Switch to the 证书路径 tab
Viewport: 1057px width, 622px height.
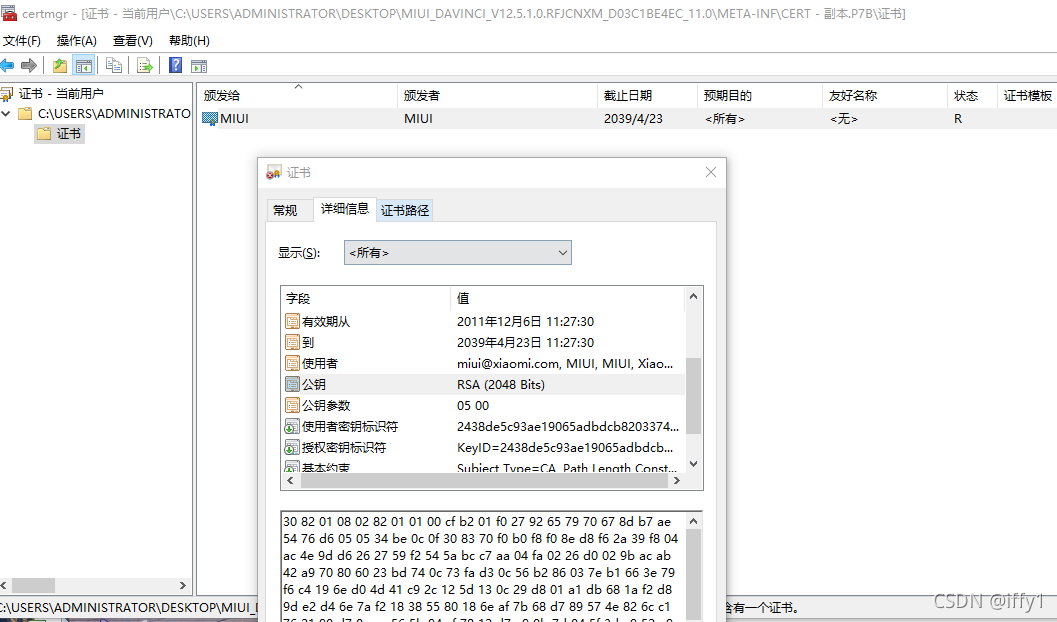tap(404, 210)
